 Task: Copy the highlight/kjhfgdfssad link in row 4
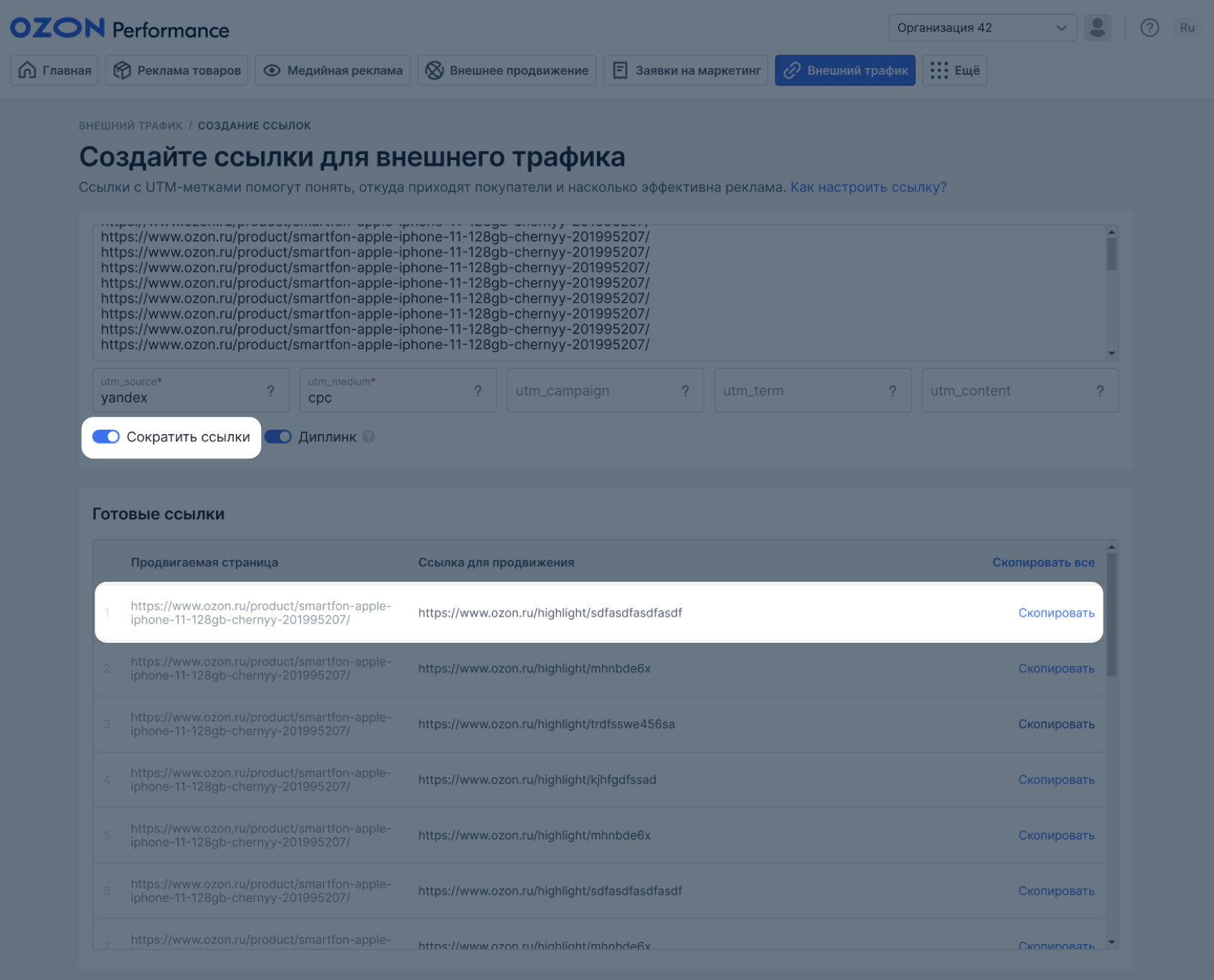(x=1056, y=780)
